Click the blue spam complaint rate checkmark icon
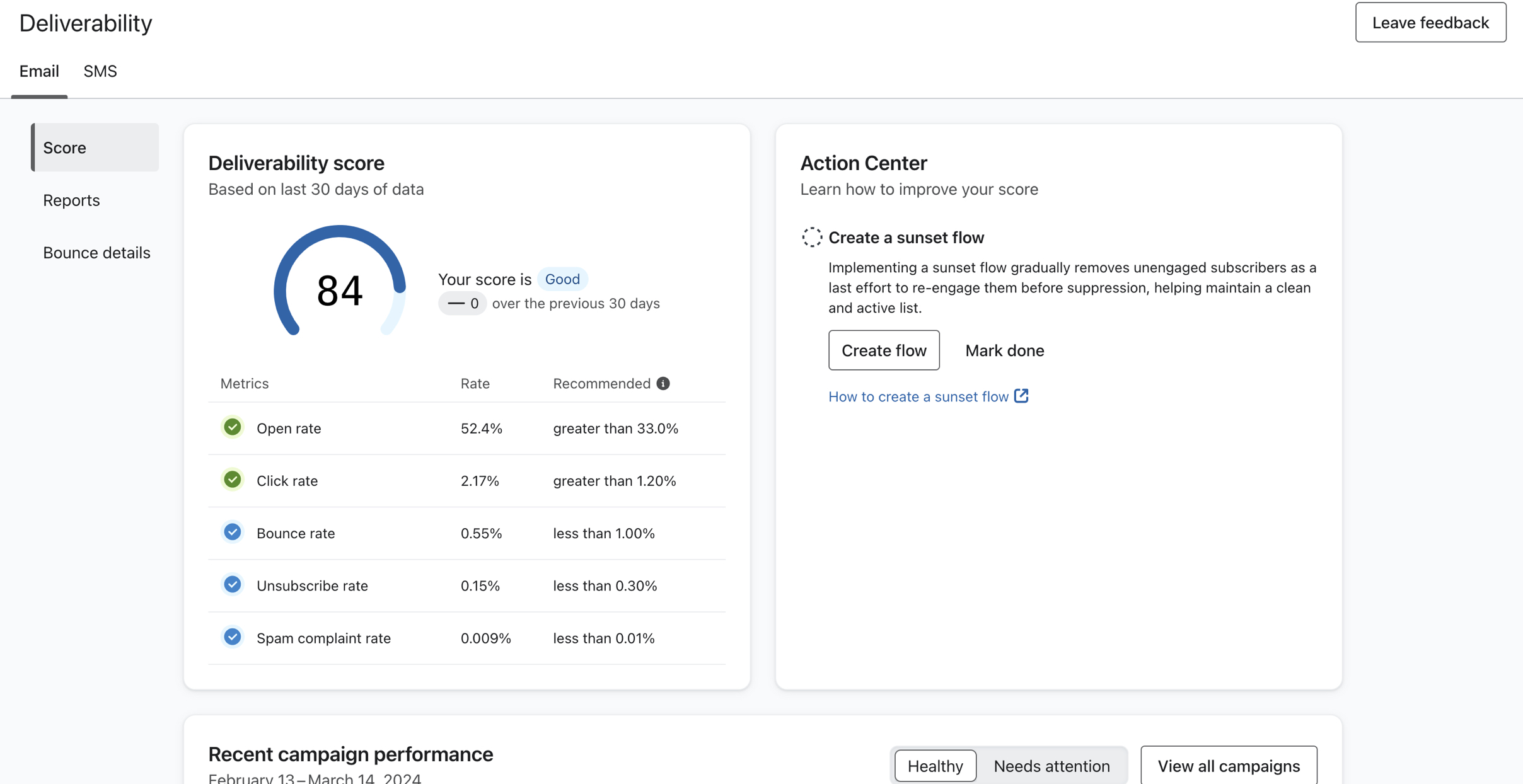The height and width of the screenshot is (784, 1523). coord(231,636)
